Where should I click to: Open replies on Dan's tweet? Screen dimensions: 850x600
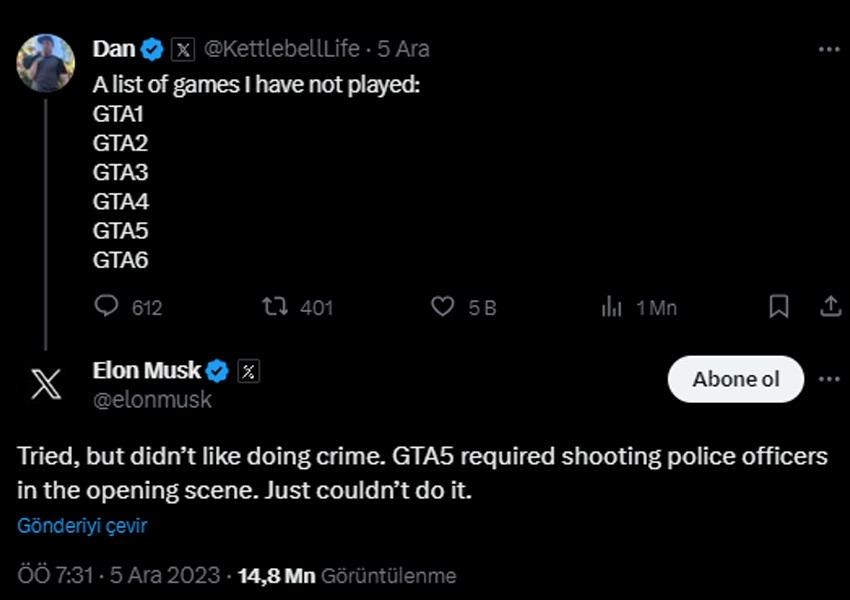tap(108, 308)
